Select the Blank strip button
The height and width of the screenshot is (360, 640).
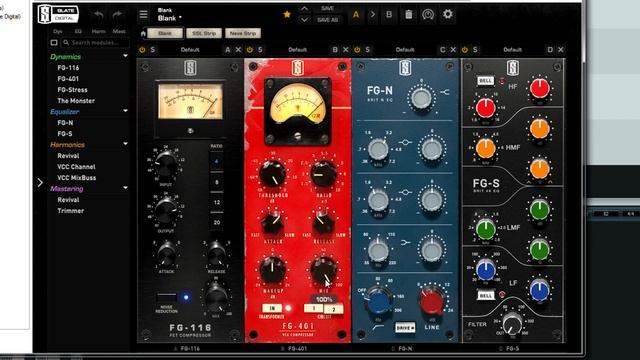point(165,33)
